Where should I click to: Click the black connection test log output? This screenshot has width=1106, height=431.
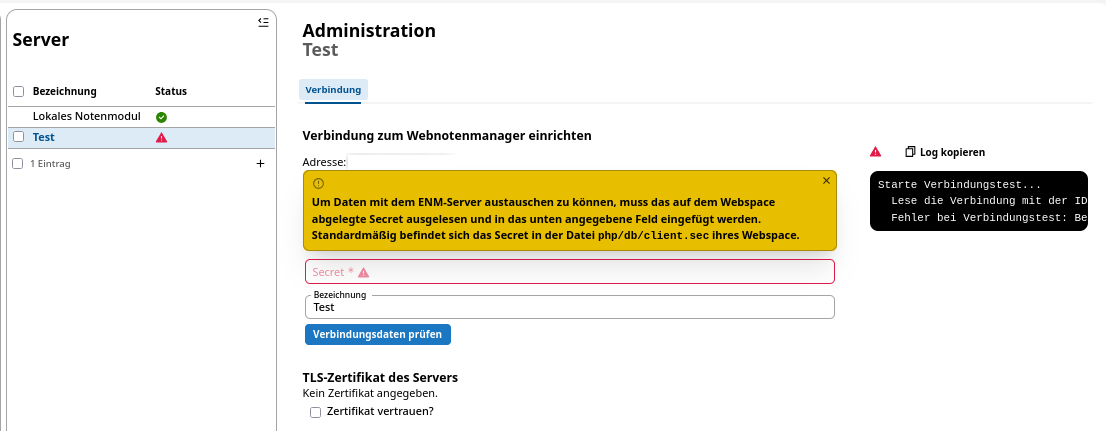978,201
